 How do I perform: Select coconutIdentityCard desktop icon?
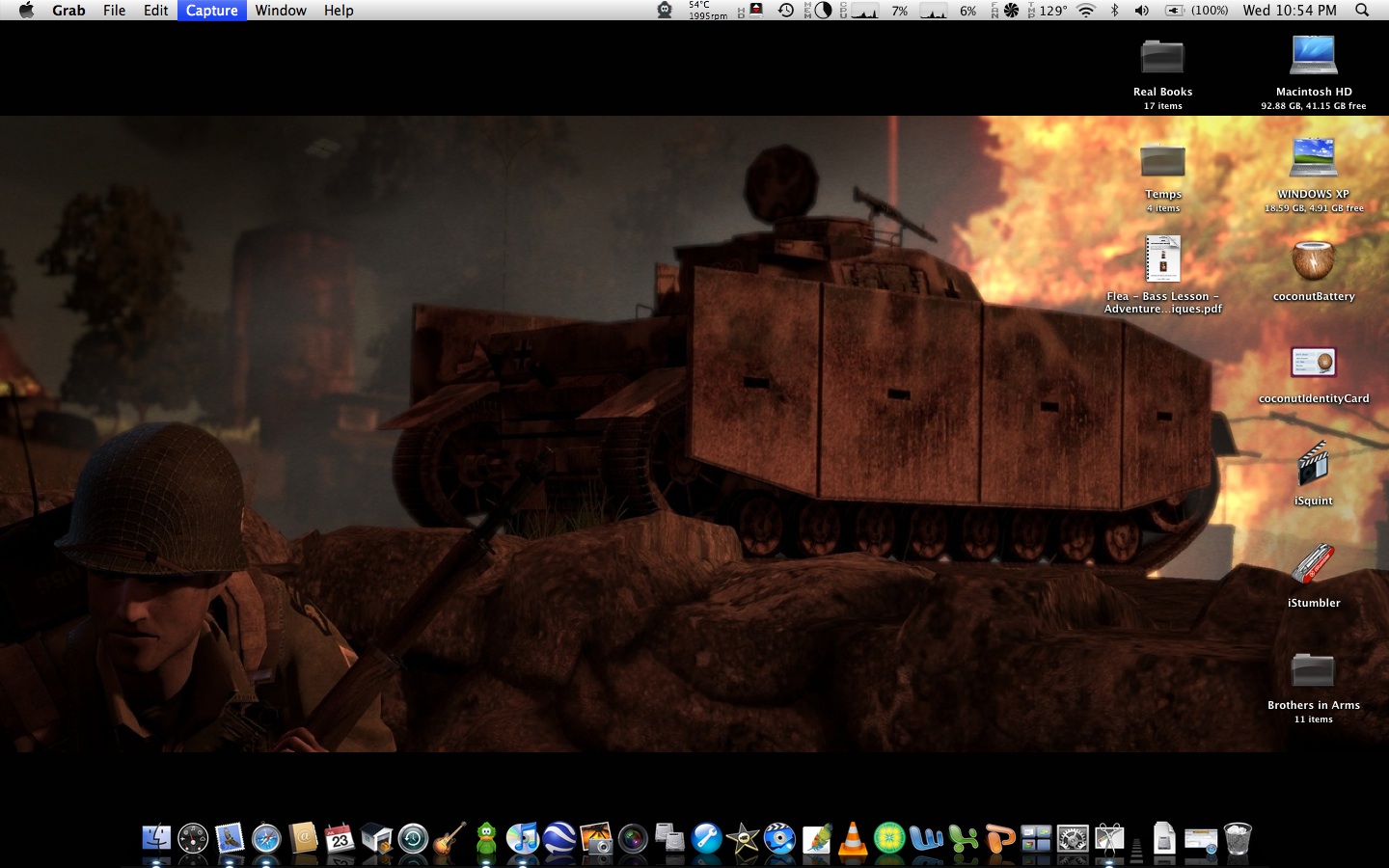click(1314, 363)
